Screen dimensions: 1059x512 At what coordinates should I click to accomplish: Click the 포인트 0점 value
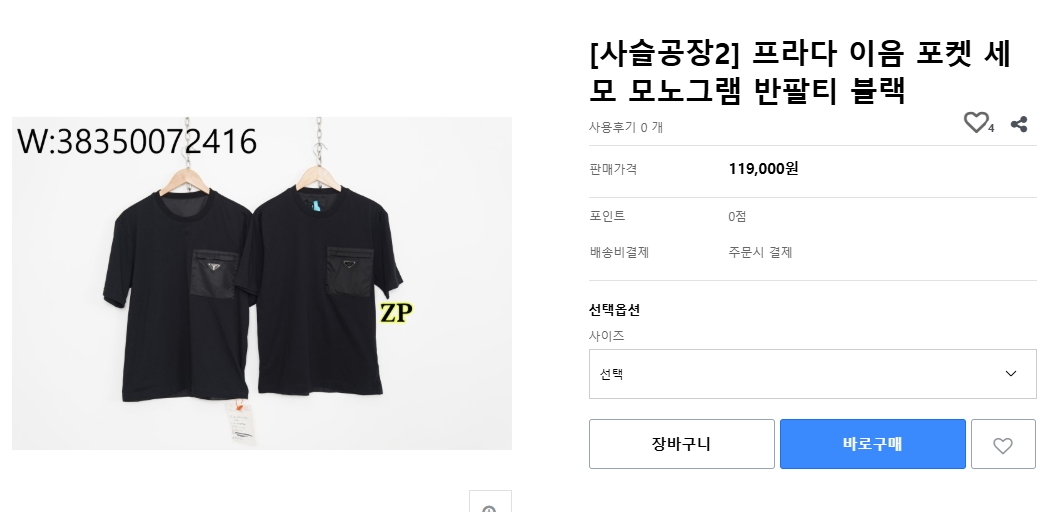[737, 216]
